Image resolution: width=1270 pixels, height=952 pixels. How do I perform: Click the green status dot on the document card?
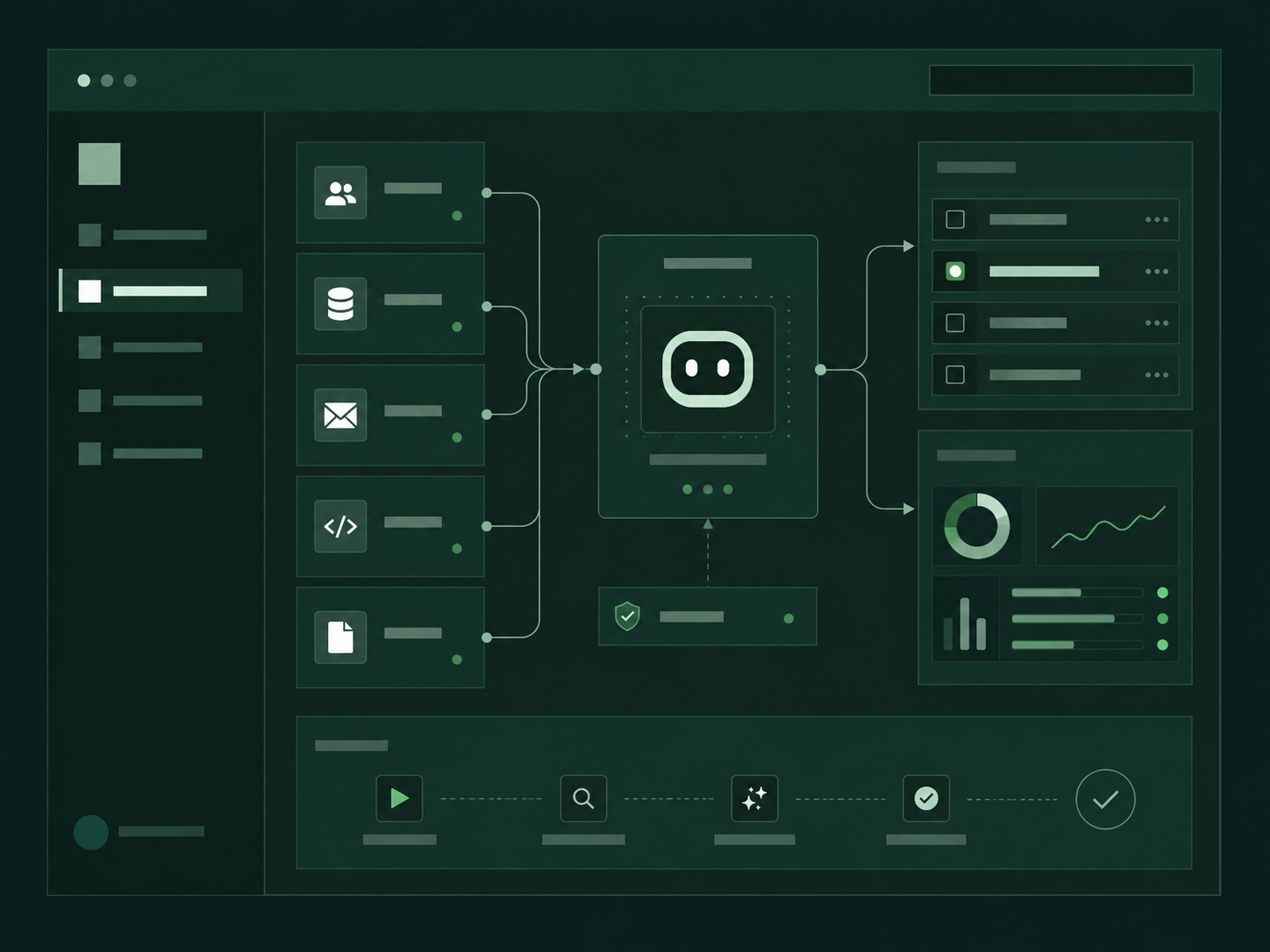tap(457, 659)
